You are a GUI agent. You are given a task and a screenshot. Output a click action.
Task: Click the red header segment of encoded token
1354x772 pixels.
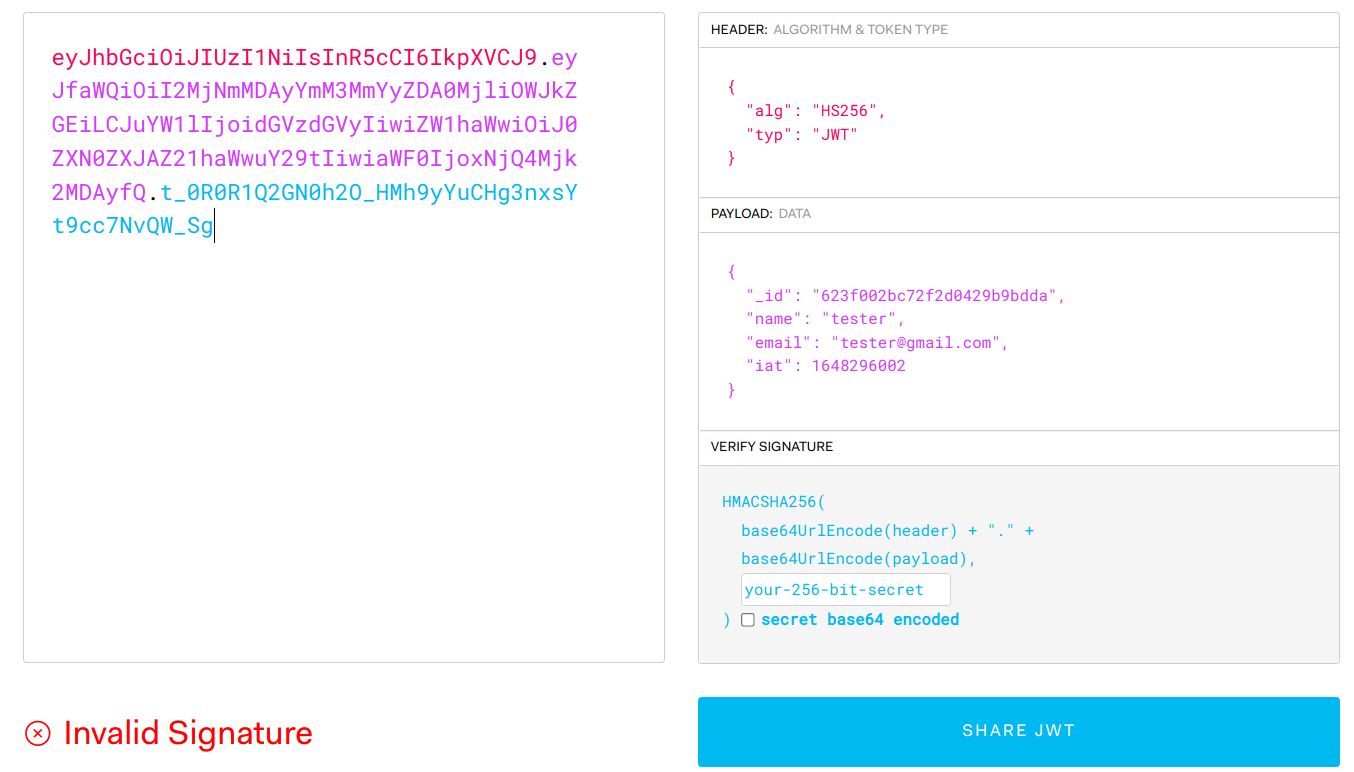pos(294,57)
